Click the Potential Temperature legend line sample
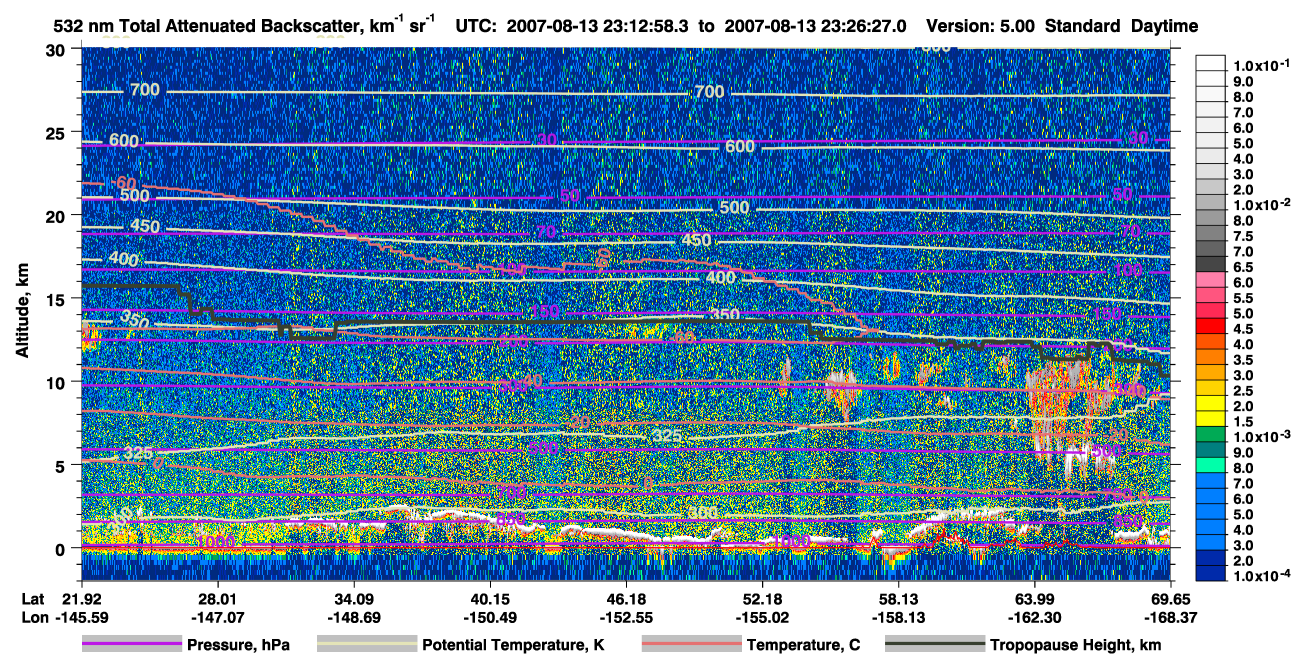The height and width of the screenshot is (667, 1300). point(367,645)
